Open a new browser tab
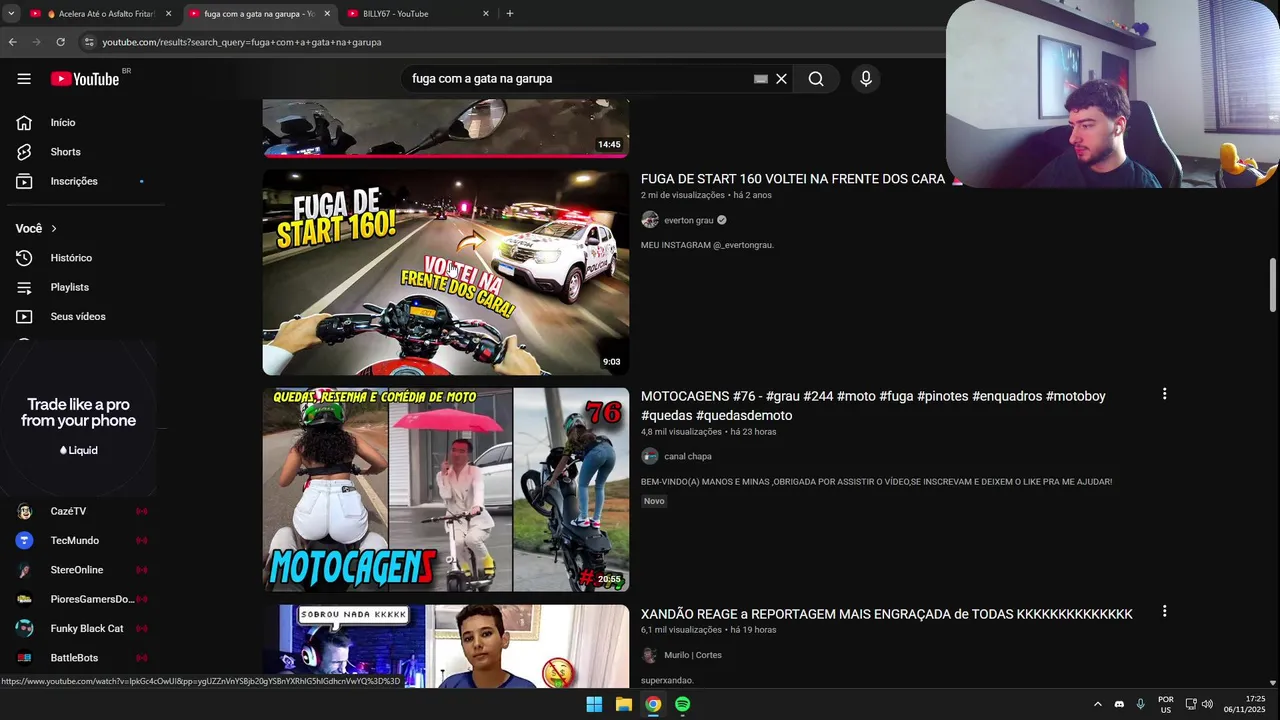Screen dimensions: 1280x720 coord(510,14)
